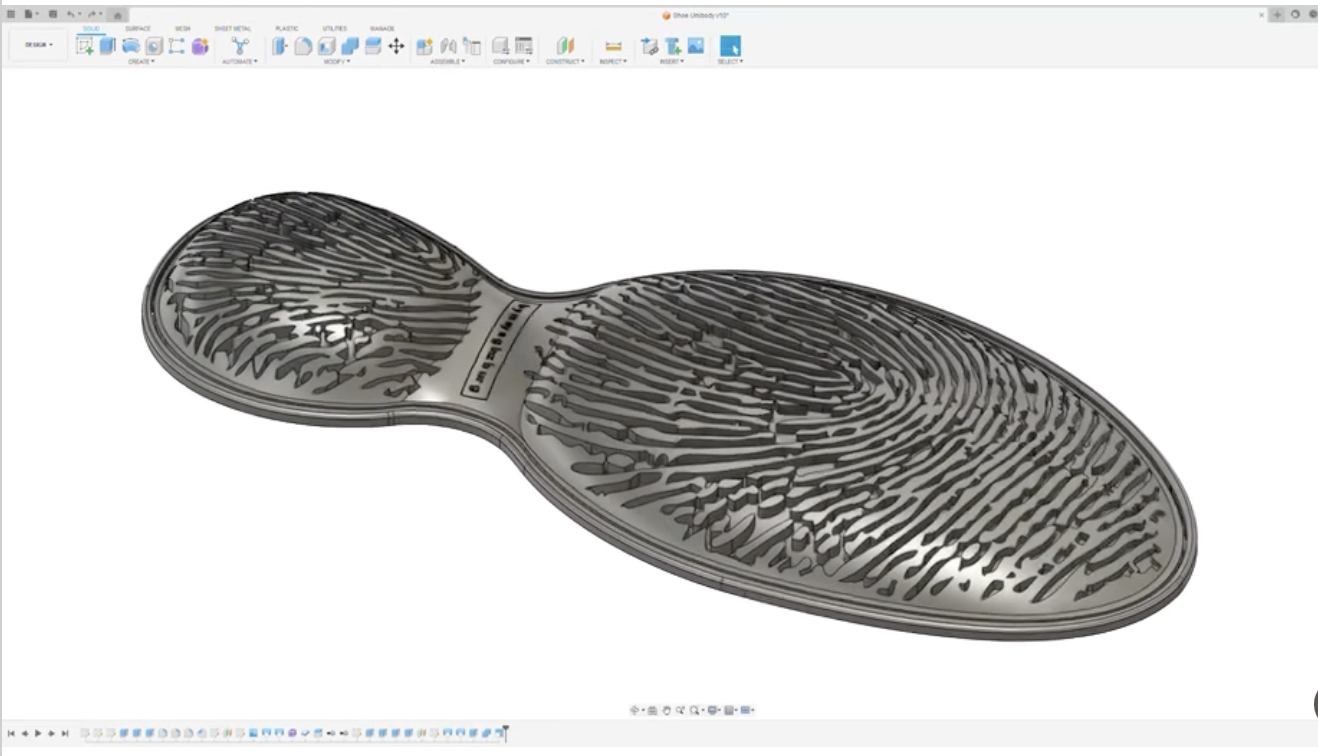Click the Measure ruler icon
The width and height of the screenshot is (1318, 756).
click(x=613, y=46)
